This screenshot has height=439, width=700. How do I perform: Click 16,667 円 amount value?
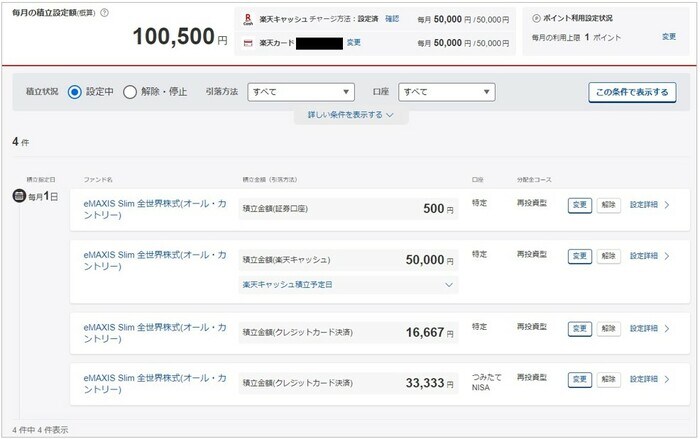(429, 332)
